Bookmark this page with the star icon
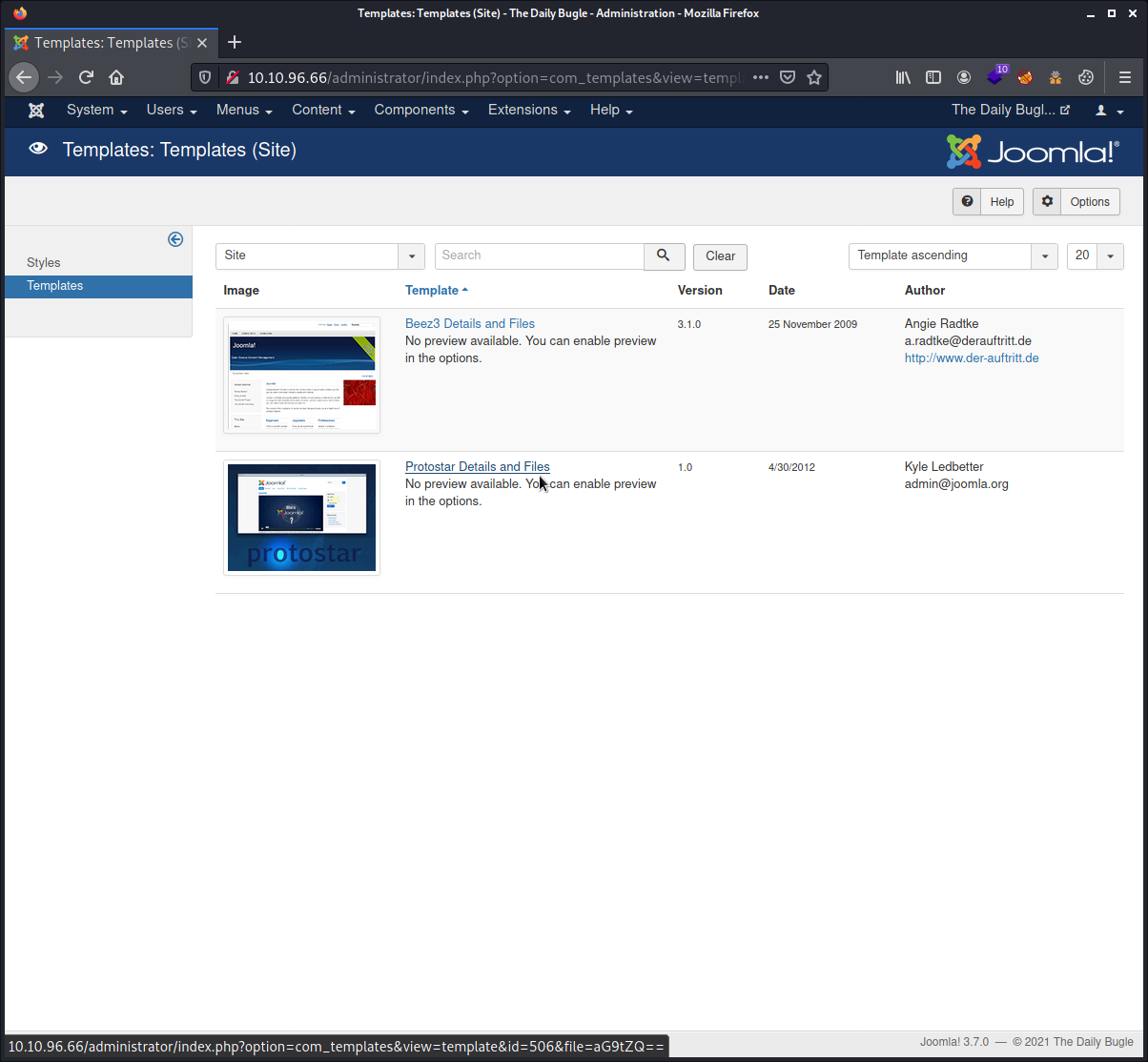Screen dimensions: 1148x1062 coord(814,77)
